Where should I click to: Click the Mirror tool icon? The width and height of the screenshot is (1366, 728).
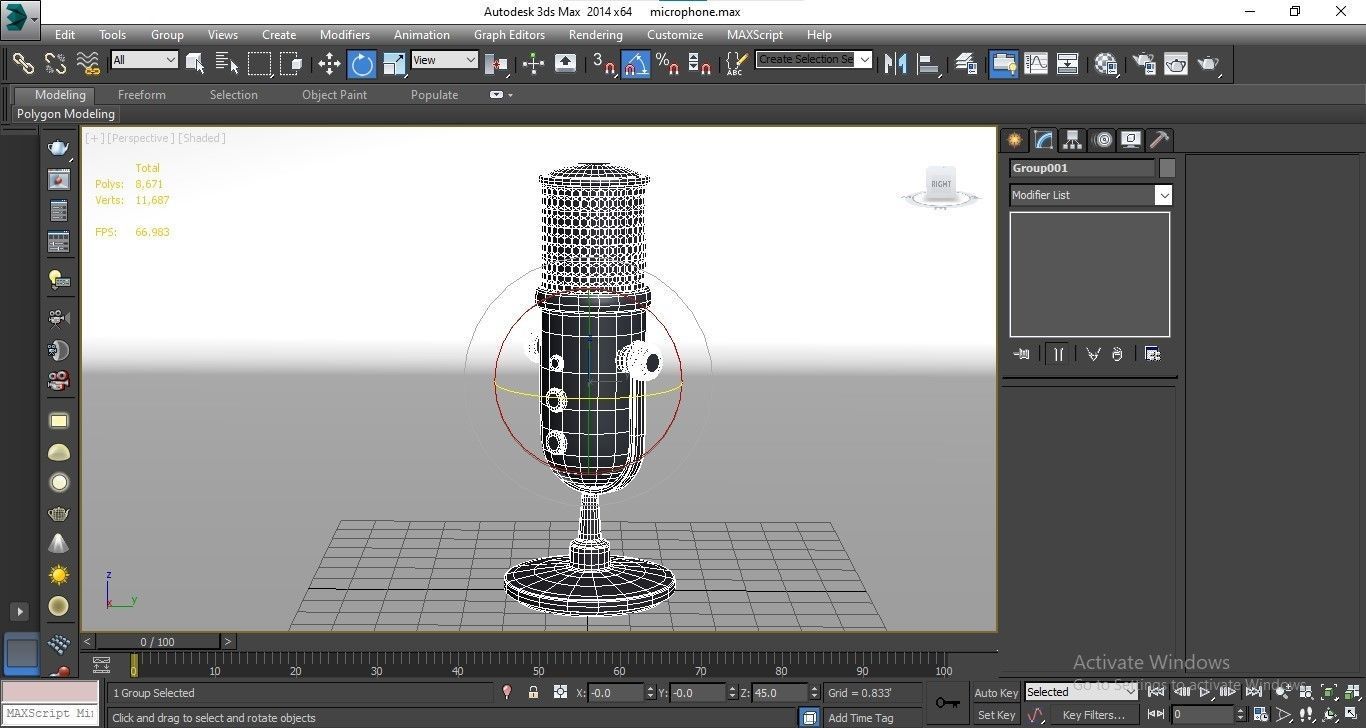896,64
